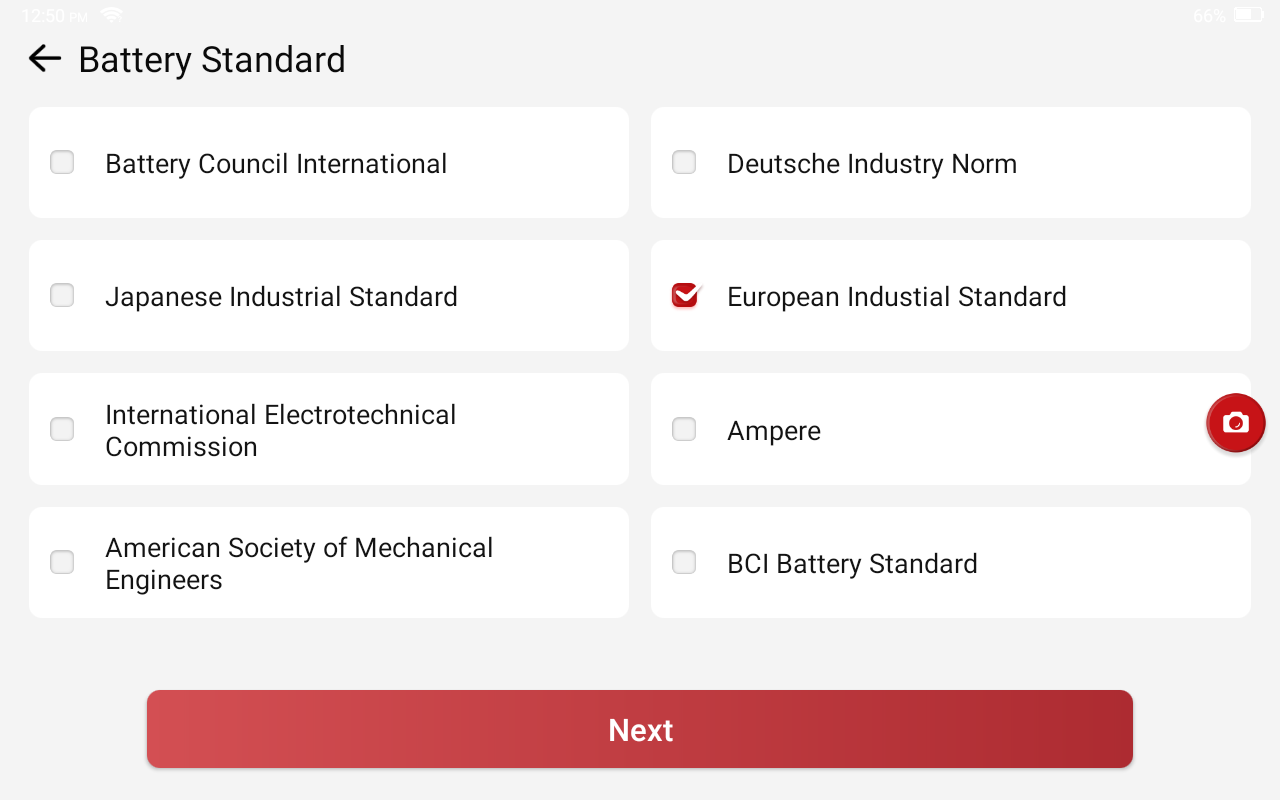Tick the Japanese Industrial Standard checkbox
Screen dimensions: 1280x800
coord(62,295)
